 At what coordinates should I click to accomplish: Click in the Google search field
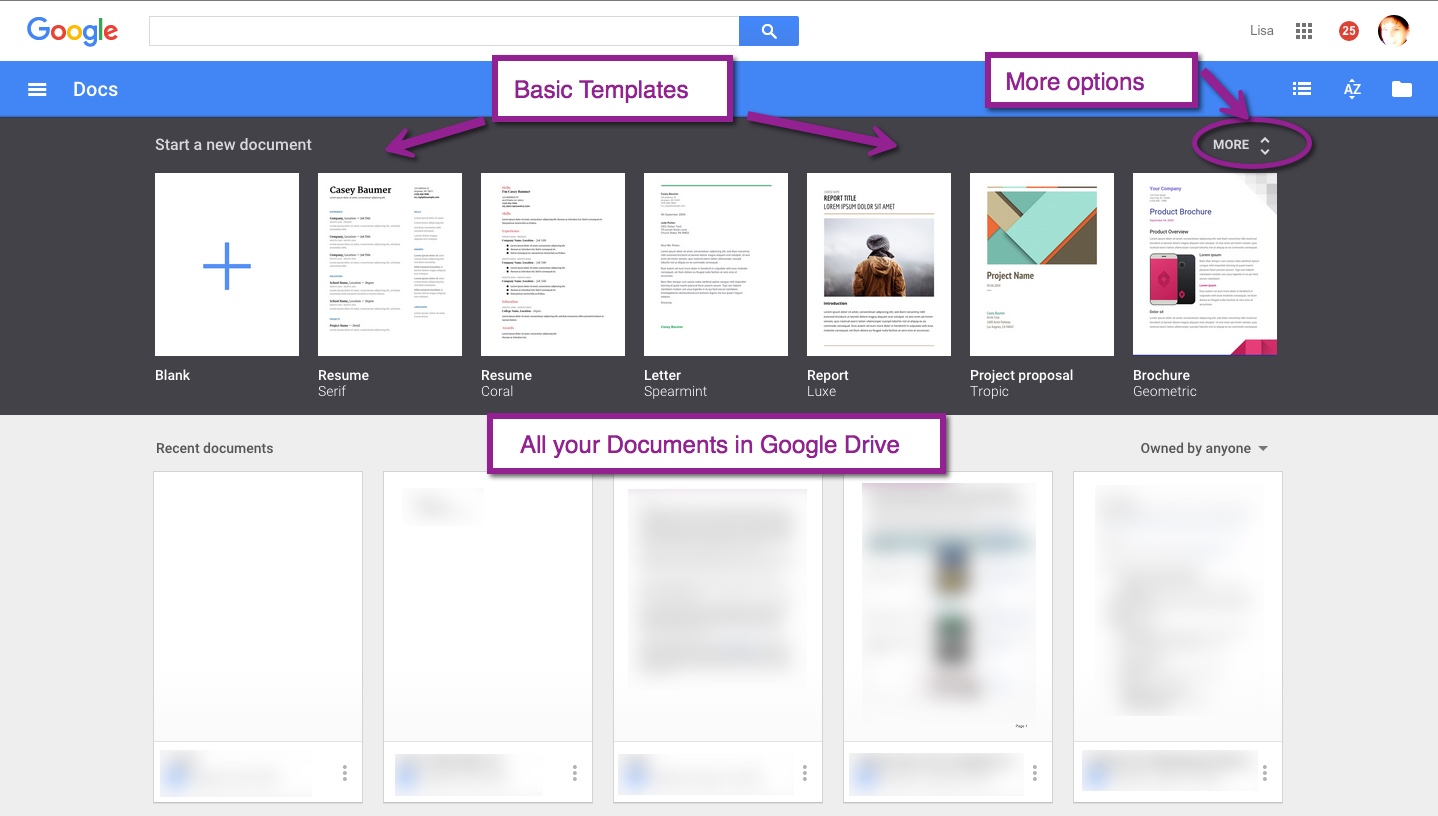pyautogui.click(x=443, y=31)
